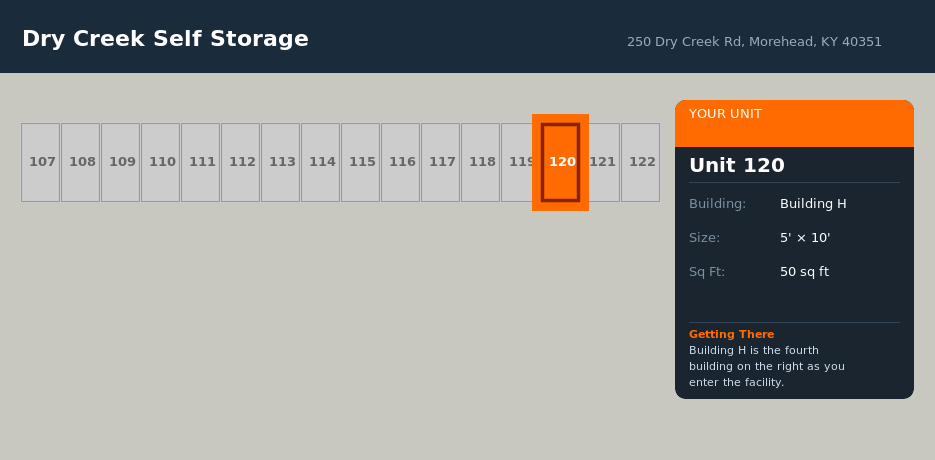Click the Getting There directions heading
The image size is (935, 460).
point(731,334)
